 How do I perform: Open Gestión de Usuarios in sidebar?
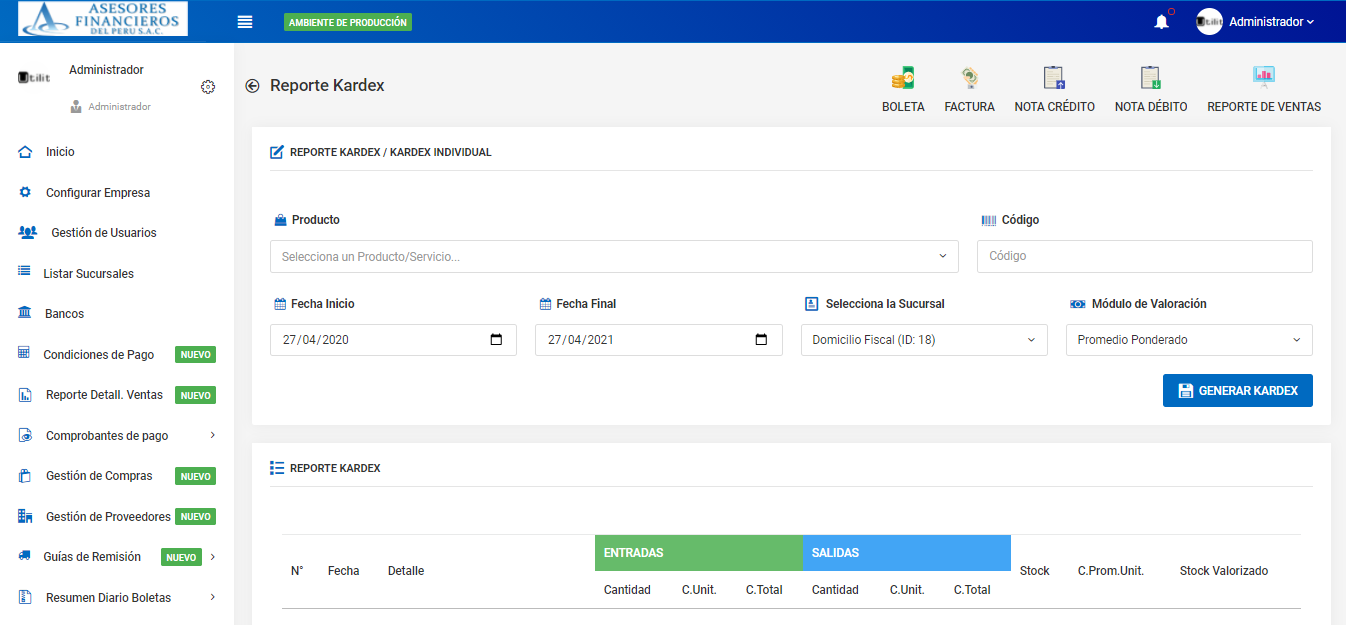[x=103, y=233]
